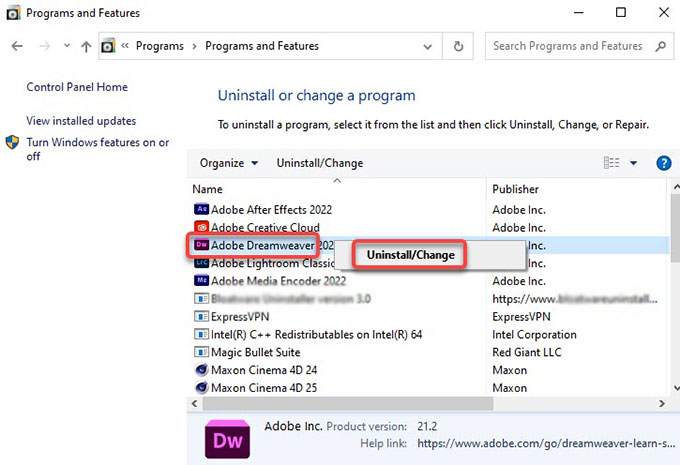Sort by the Publisher column header
This screenshot has width=680, height=465.
click(515, 189)
